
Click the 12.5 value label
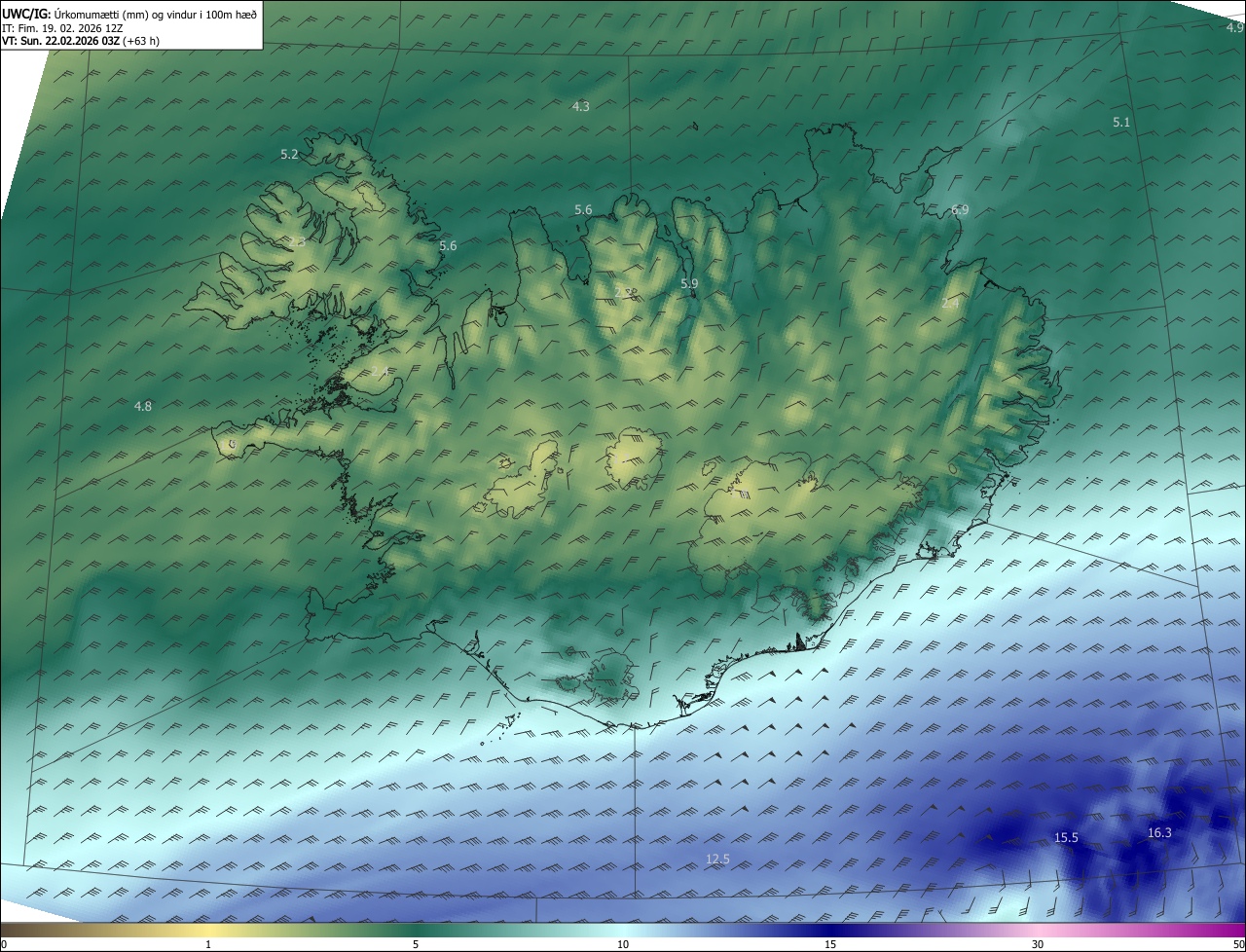(x=717, y=859)
